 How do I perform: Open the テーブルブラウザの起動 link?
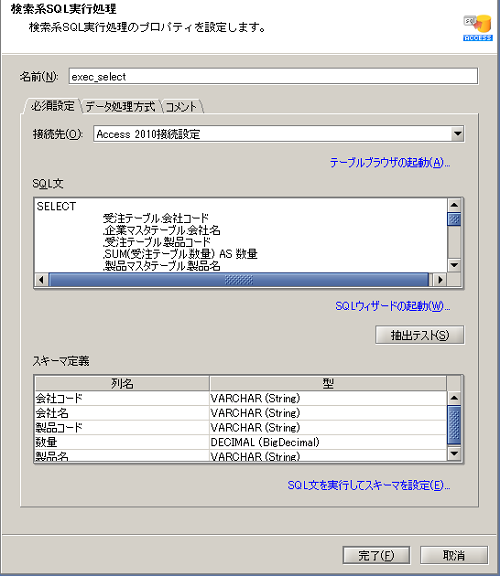pyautogui.click(x=390, y=162)
